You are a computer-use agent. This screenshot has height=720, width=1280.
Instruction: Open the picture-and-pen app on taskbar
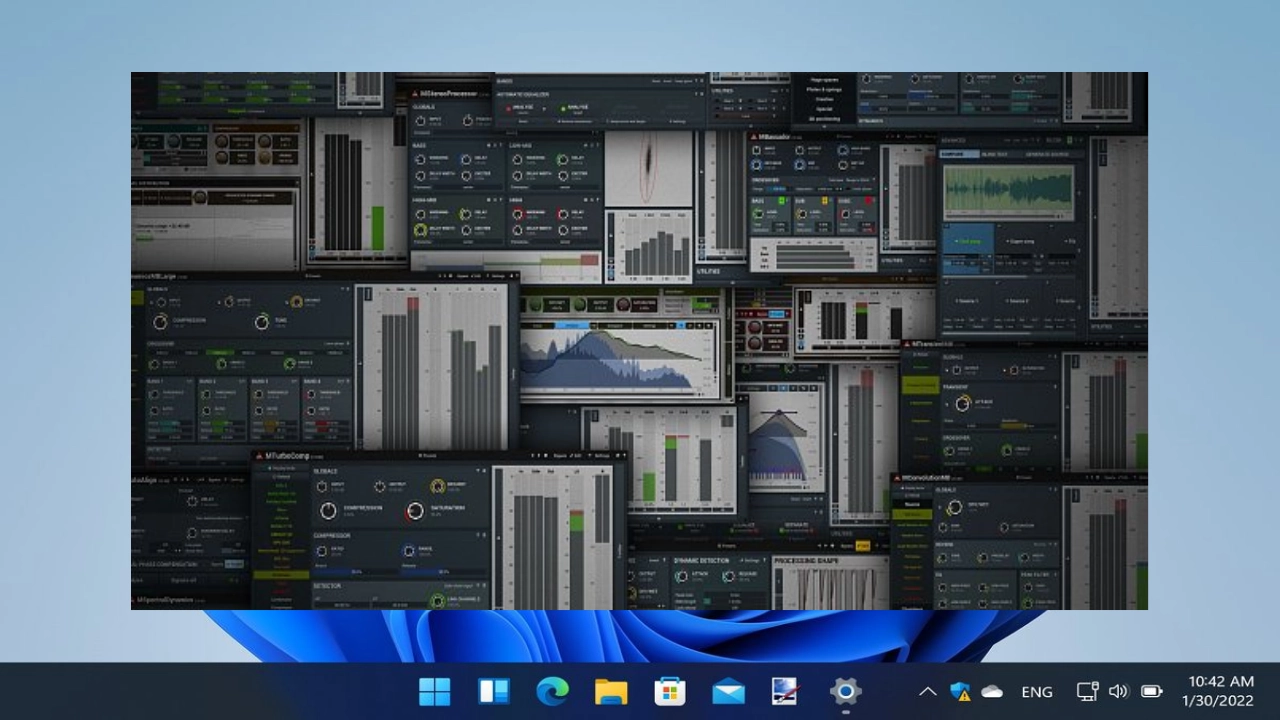786,691
